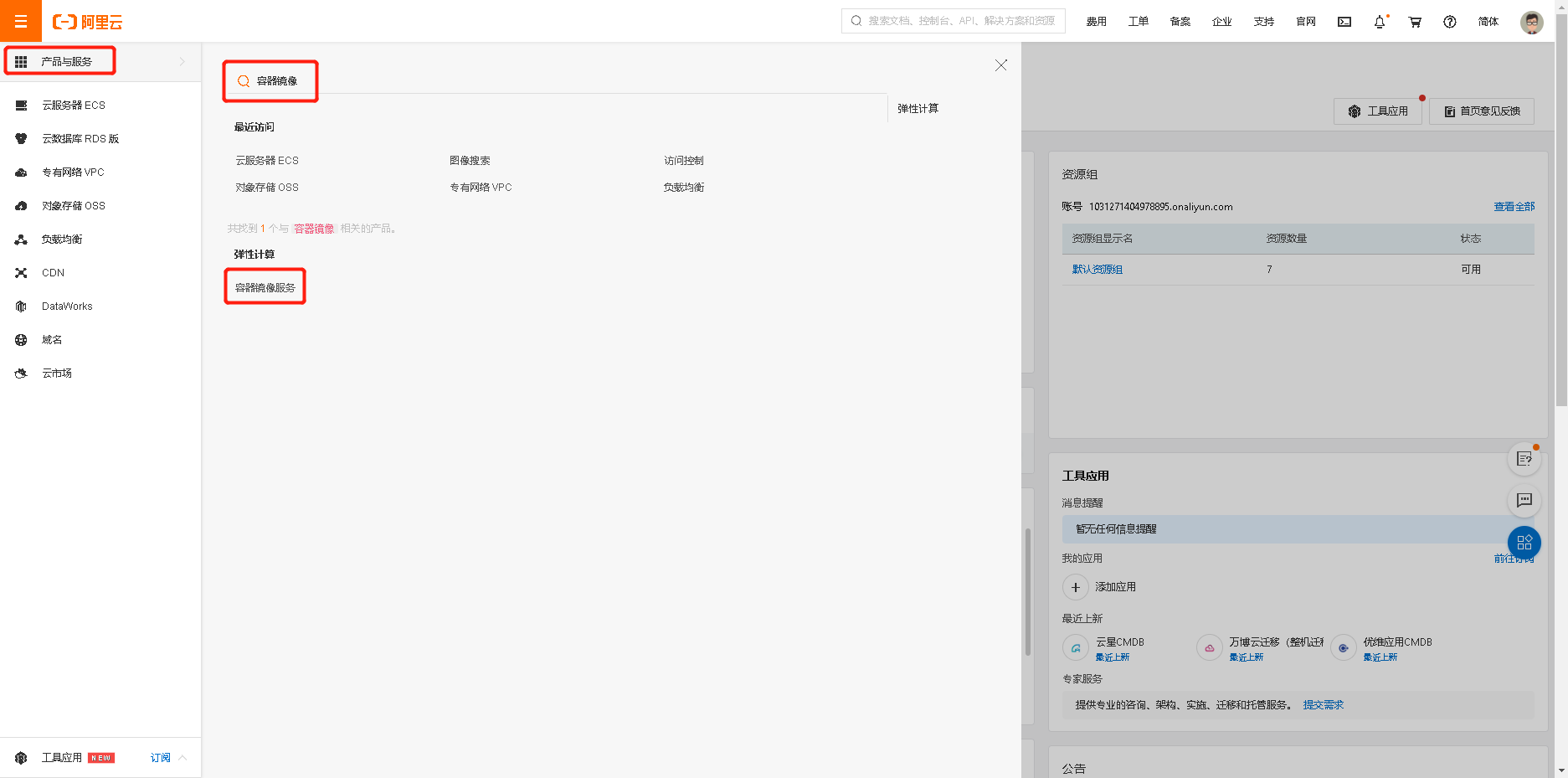The image size is (1568, 778).
Task: Focus the global search box in header
Action: click(954, 21)
